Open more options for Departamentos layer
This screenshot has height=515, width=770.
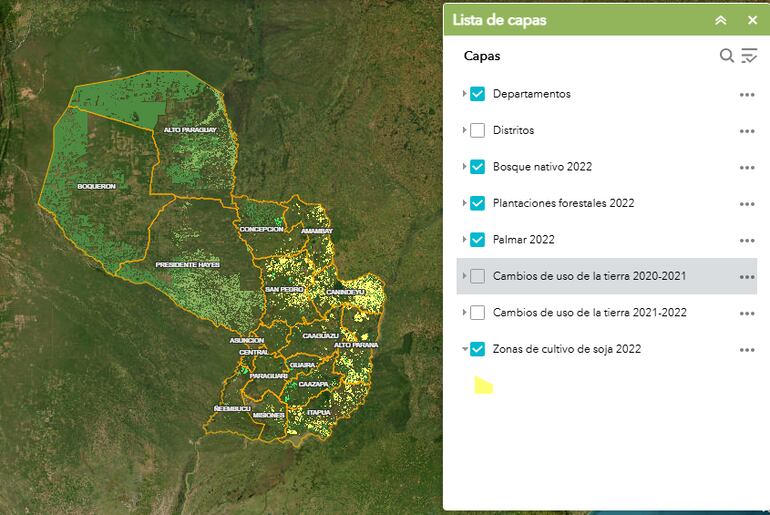pyautogui.click(x=746, y=94)
